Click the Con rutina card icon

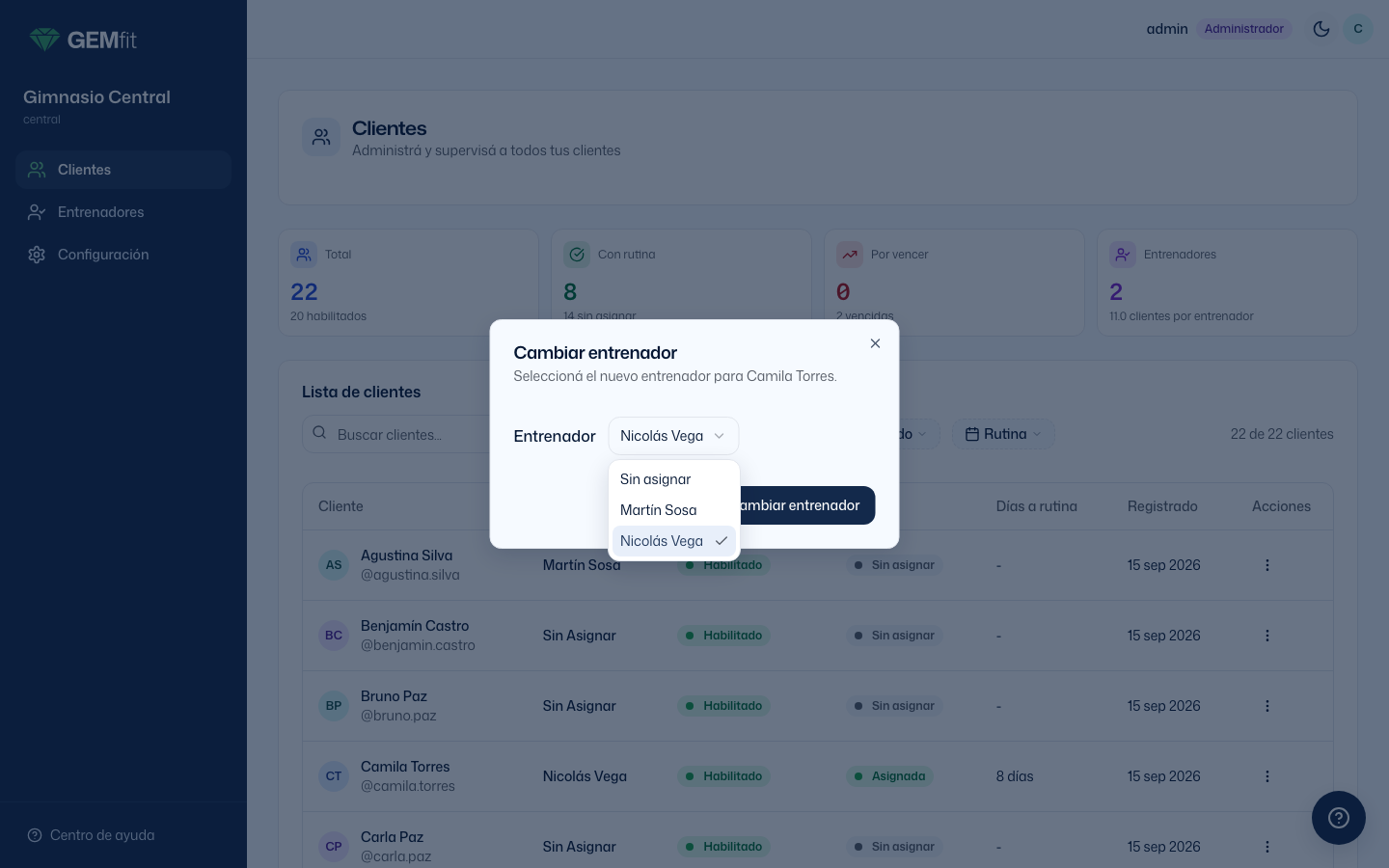(x=577, y=255)
